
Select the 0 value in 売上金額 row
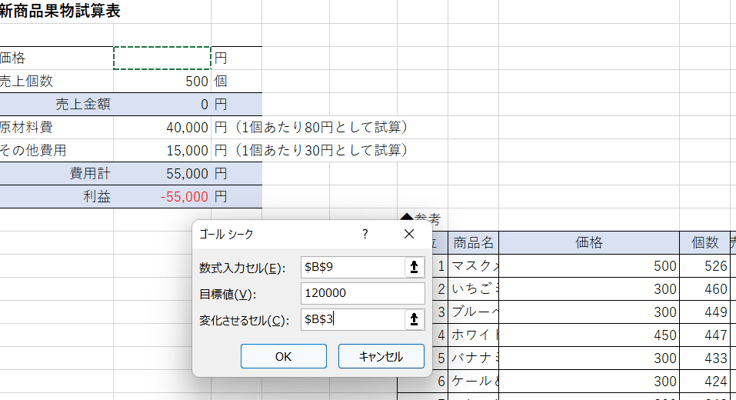point(162,104)
